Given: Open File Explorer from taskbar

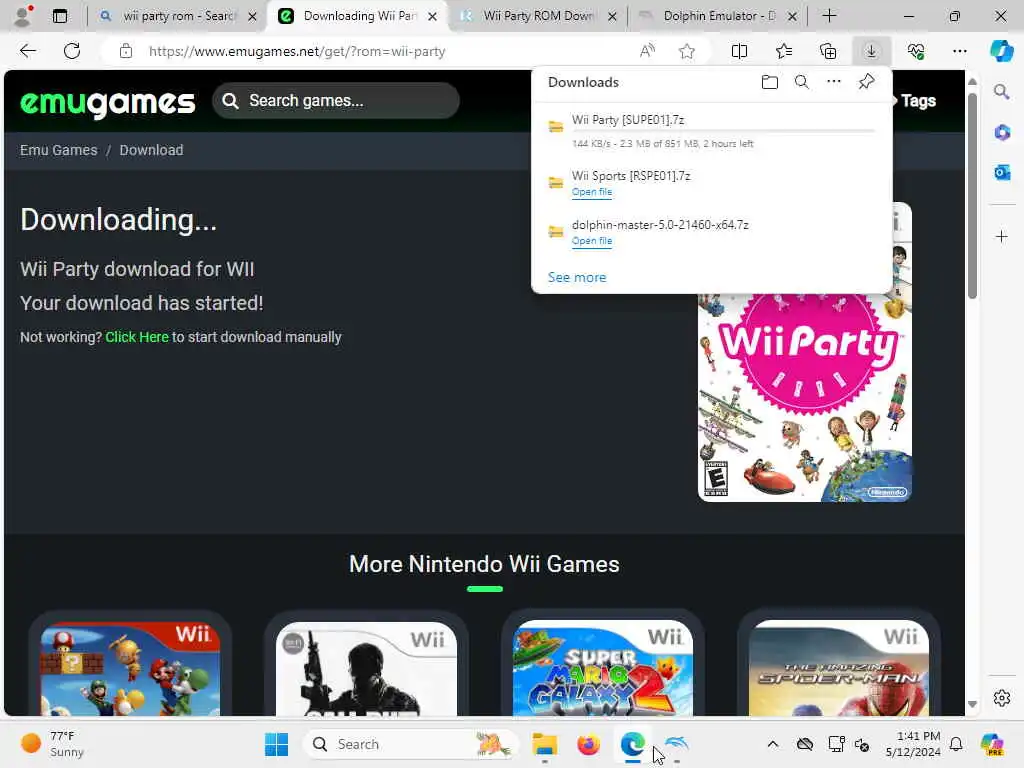Looking at the screenshot, I should pos(544,744).
